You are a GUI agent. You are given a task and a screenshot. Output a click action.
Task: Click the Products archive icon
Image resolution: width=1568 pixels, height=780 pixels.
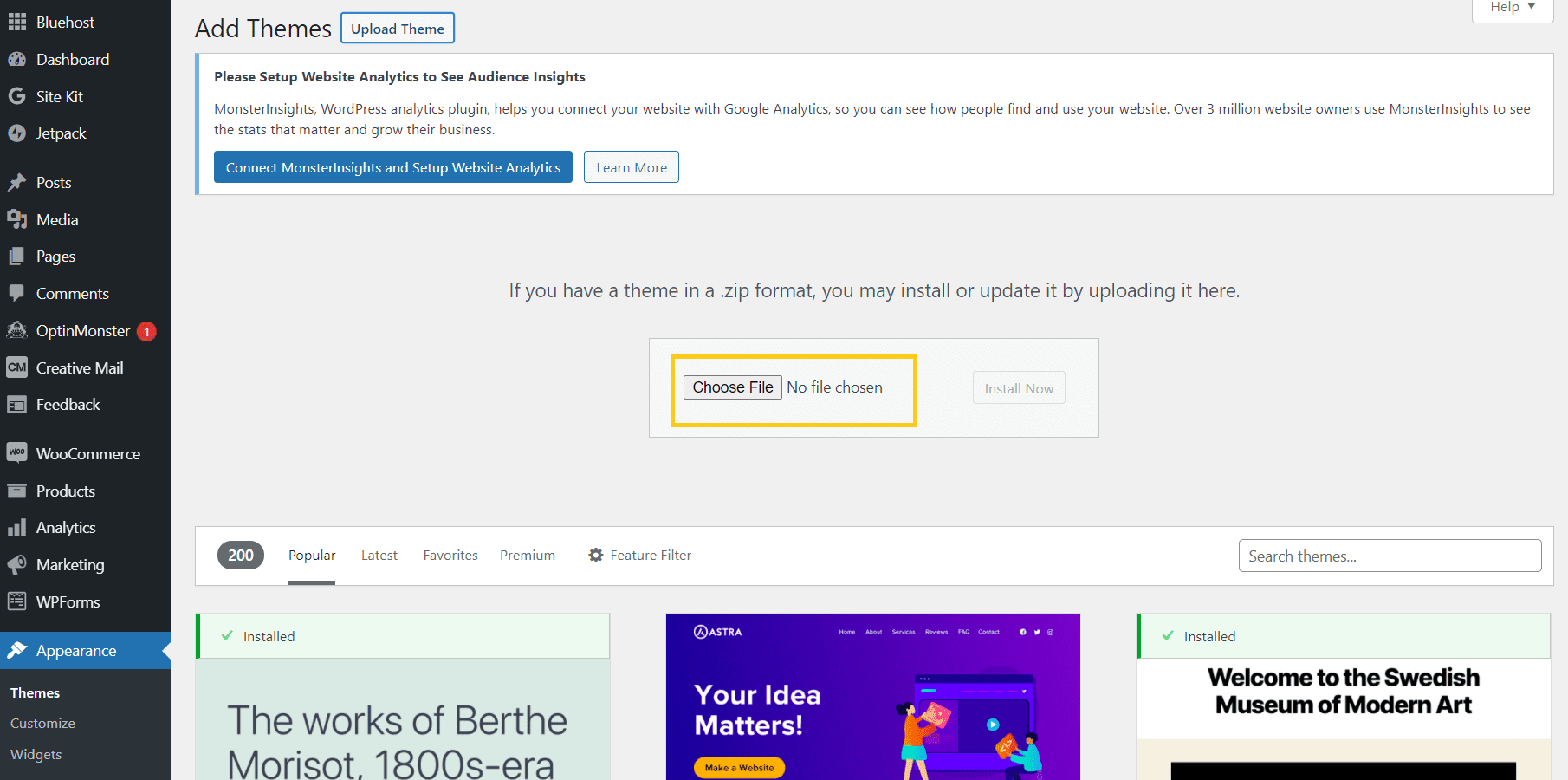point(17,491)
